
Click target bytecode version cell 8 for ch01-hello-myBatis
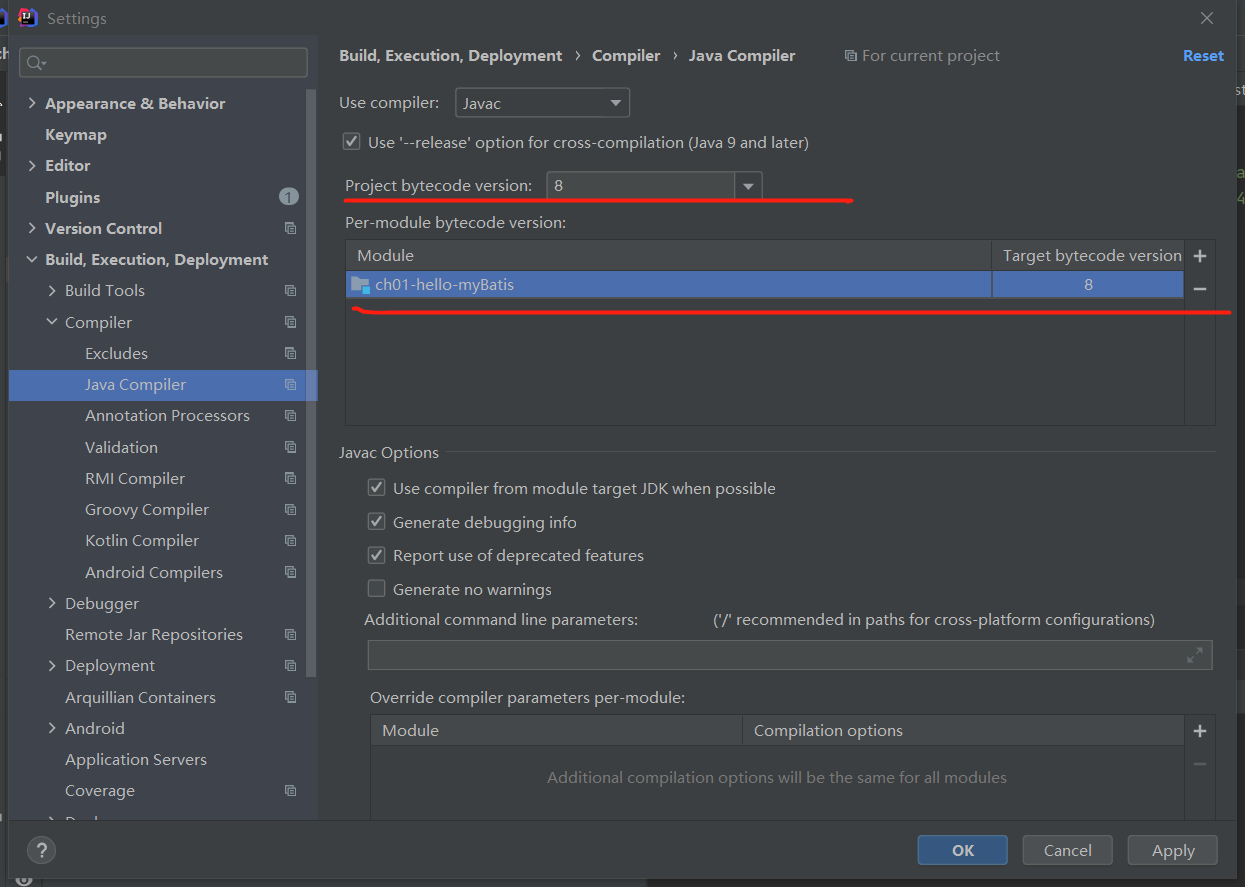pyautogui.click(x=1088, y=285)
